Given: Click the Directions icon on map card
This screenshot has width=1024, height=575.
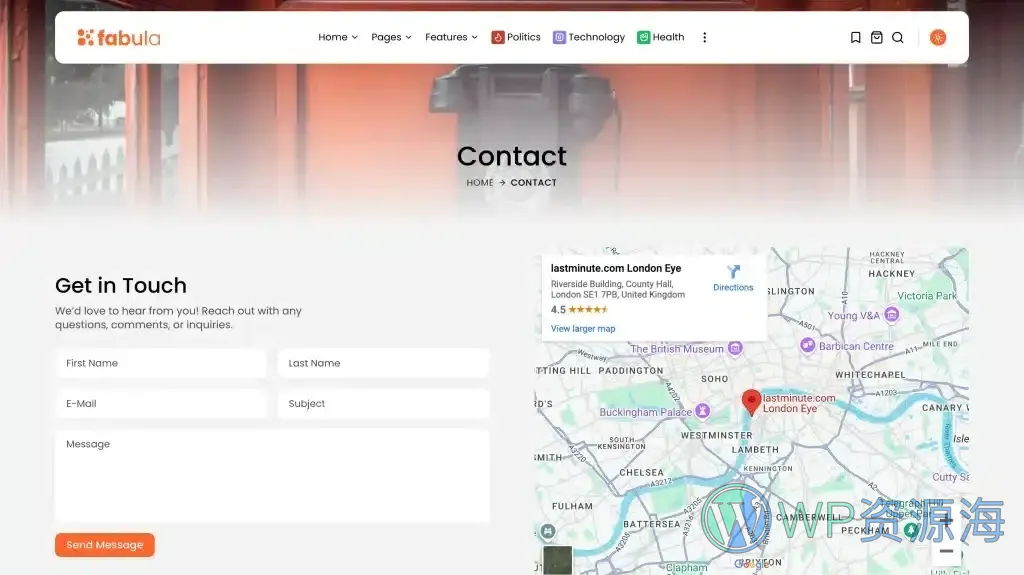Looking at the screenshot, I should coord(733,272).
